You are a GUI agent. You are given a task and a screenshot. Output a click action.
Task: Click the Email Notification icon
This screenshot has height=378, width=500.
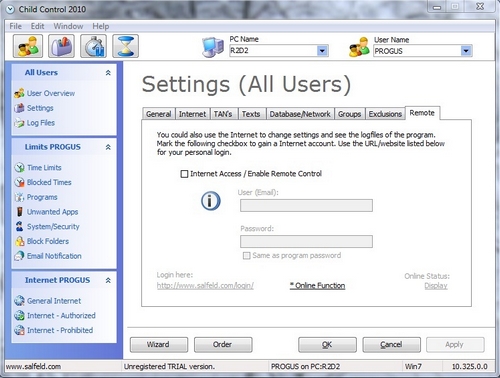[x=19, y=256]
